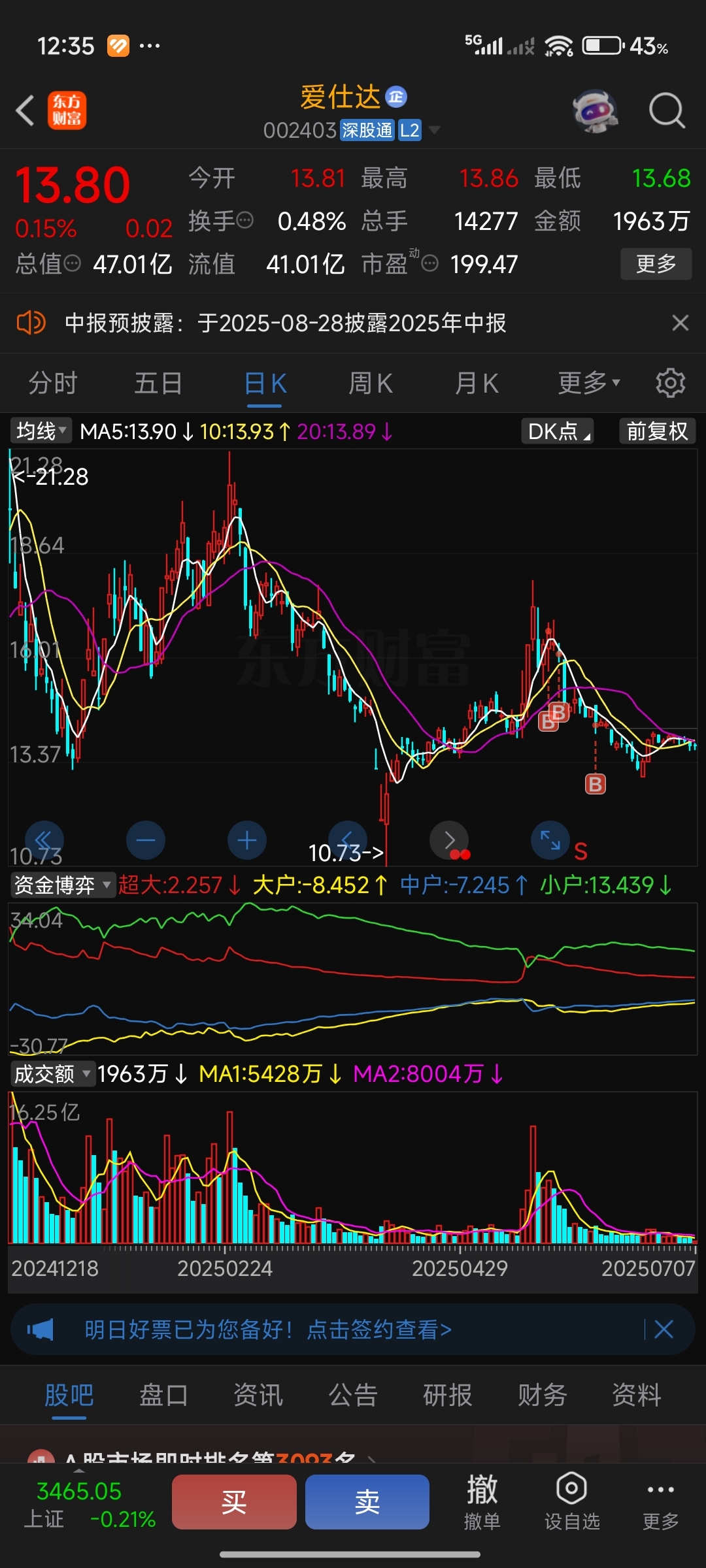Screen dimensions: 706x1568
Task: Tap info icon beside 总值
Action: point(72,263)
